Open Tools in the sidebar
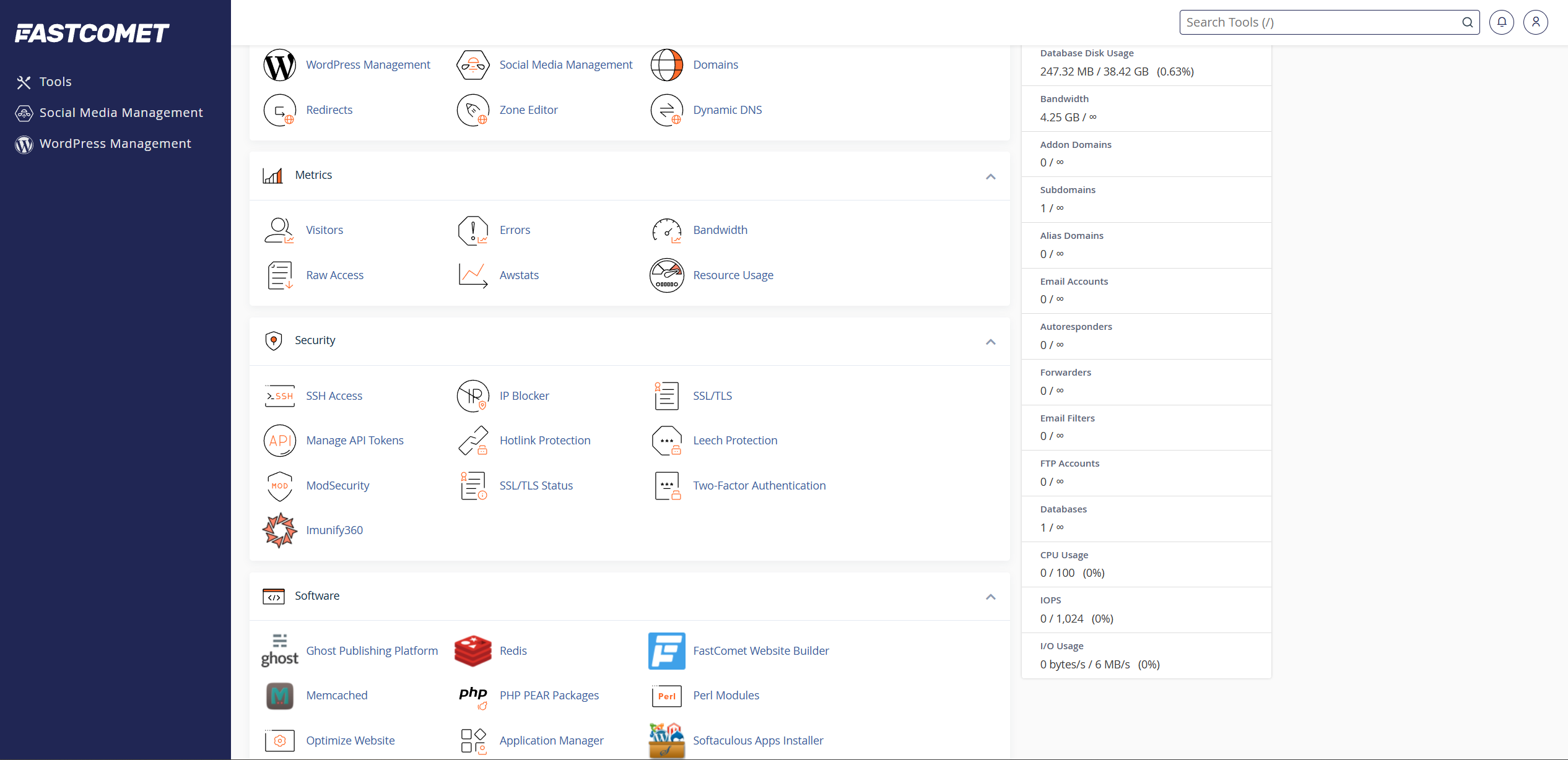Screen dimensions: 1568x760 click(55, 82)
